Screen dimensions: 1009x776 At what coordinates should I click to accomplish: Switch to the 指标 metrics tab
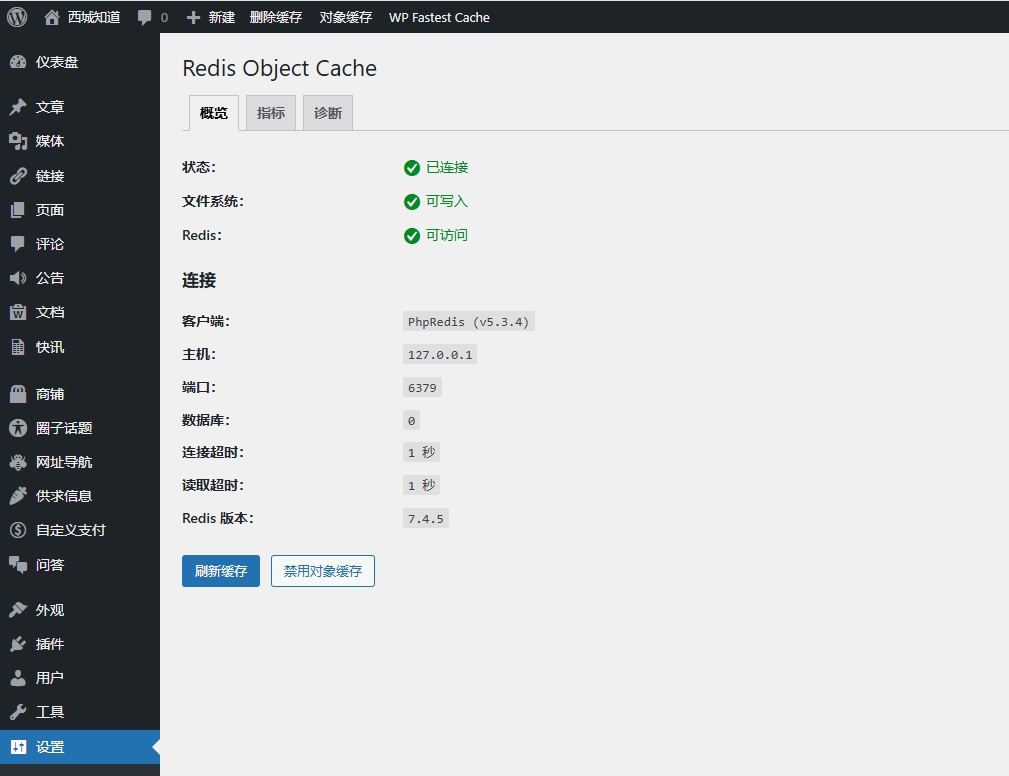click(270, 112)
